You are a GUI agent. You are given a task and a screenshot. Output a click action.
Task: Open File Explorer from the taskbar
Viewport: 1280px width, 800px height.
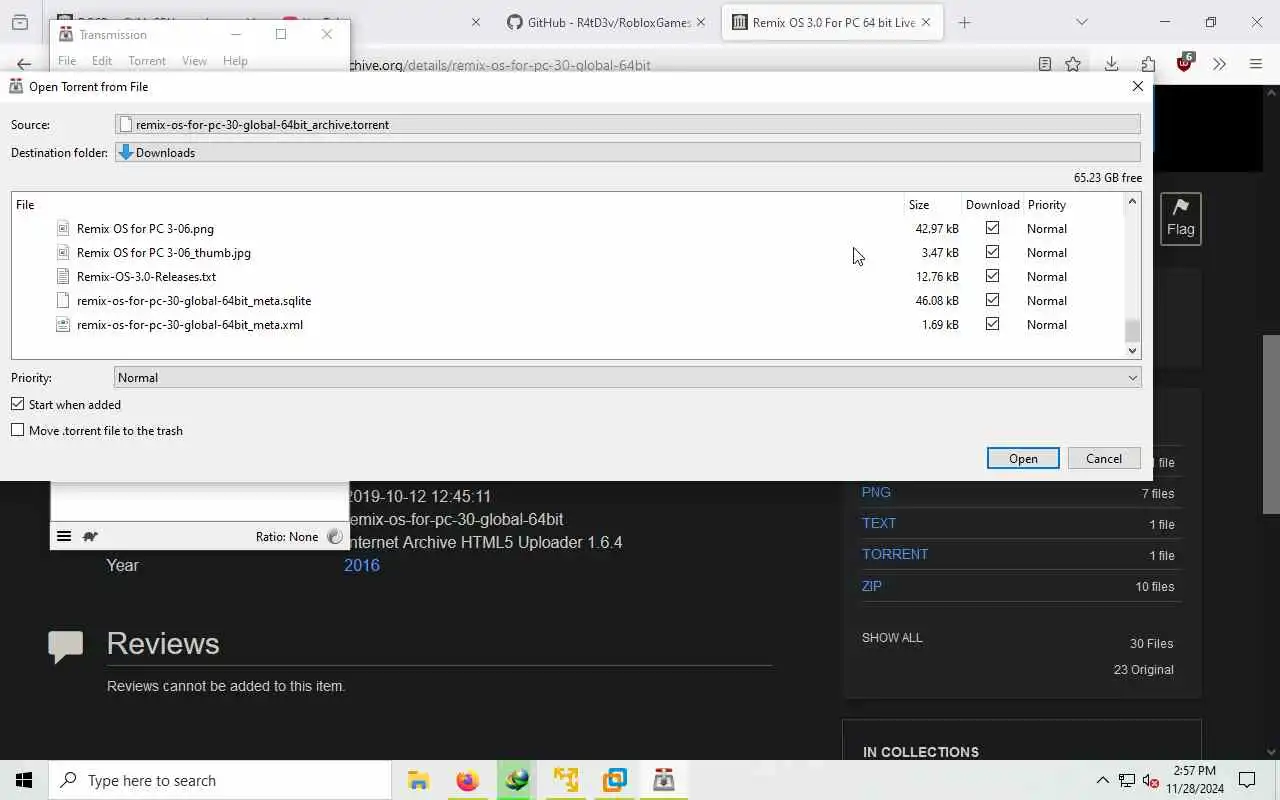(418, 780)
